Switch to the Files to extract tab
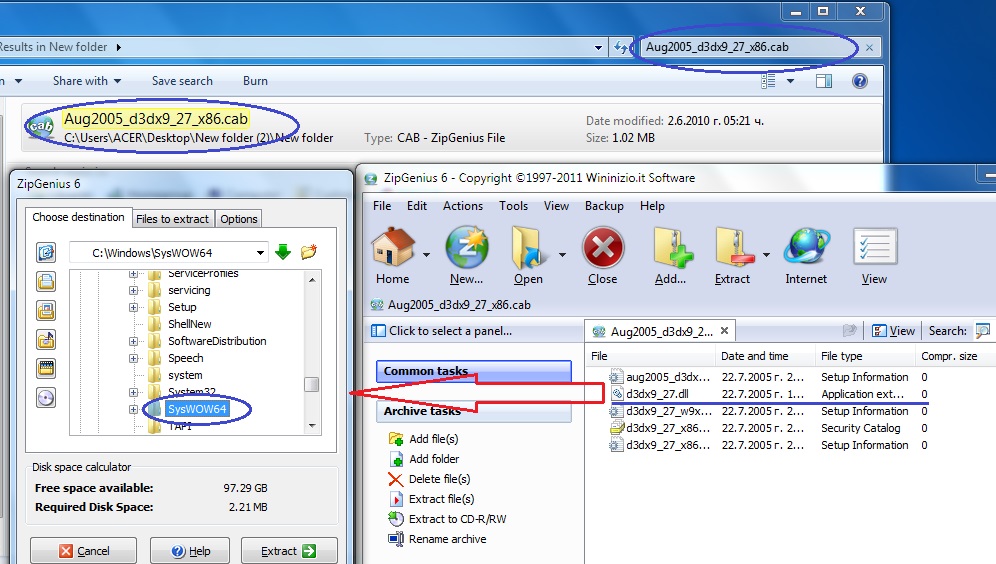 172,219
